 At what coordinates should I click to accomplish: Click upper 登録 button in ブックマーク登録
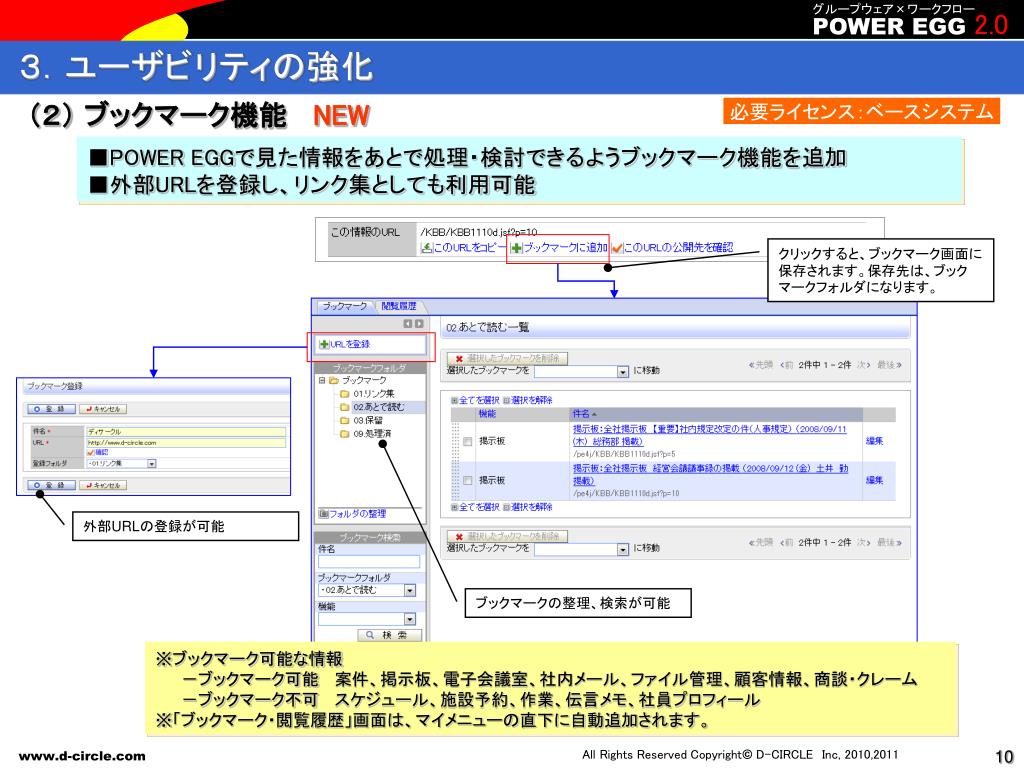click(50, 409)
